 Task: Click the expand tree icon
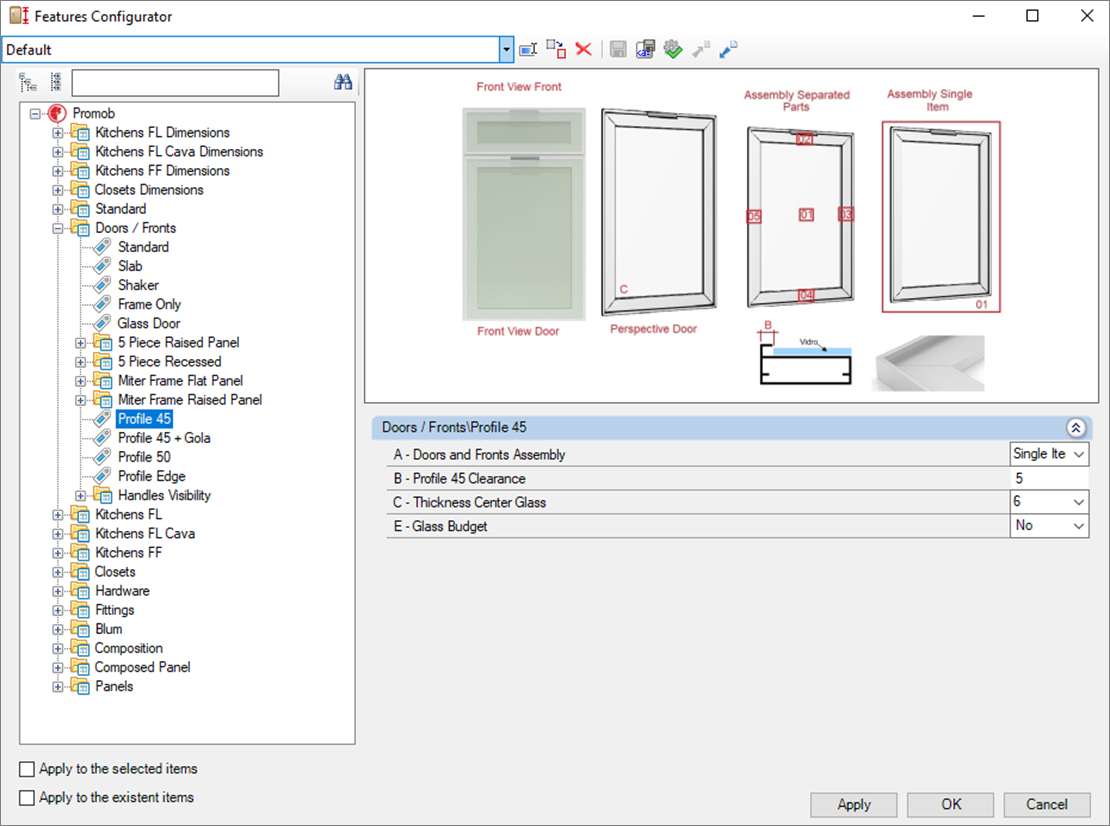coord(28,83)
